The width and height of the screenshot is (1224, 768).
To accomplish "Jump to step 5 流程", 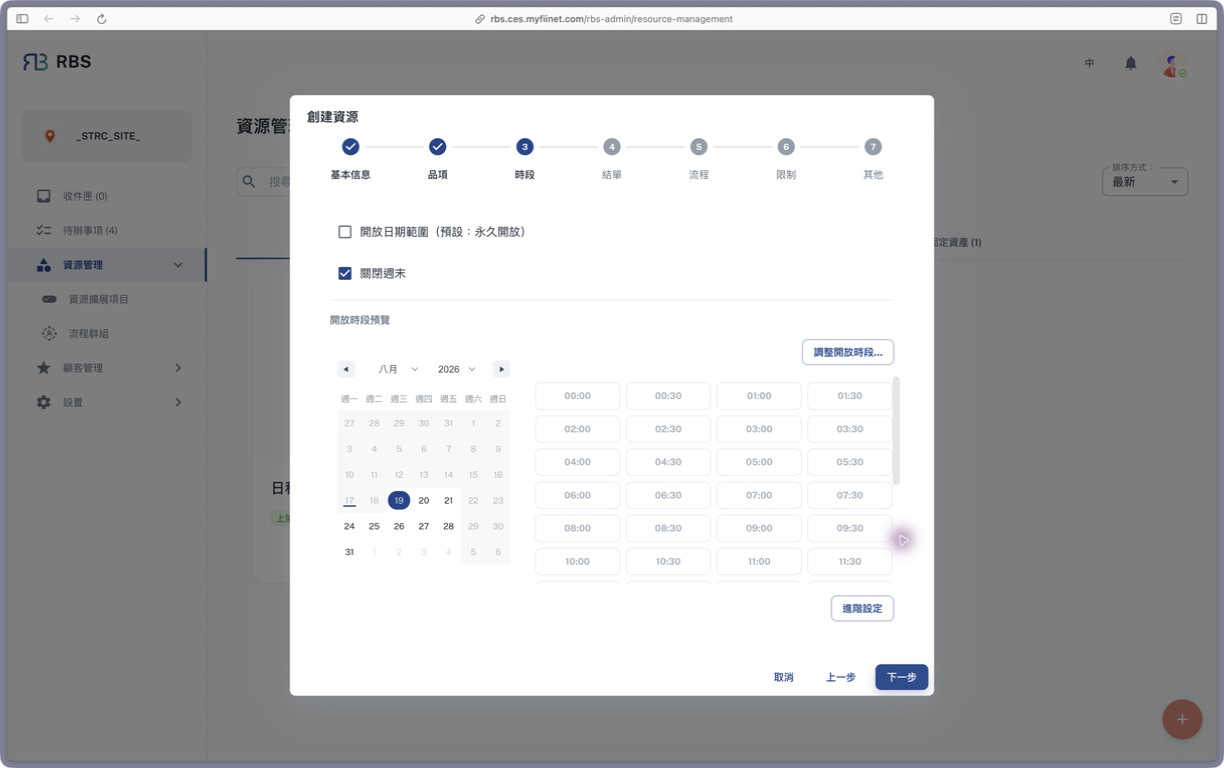I will tap(698, 158).
